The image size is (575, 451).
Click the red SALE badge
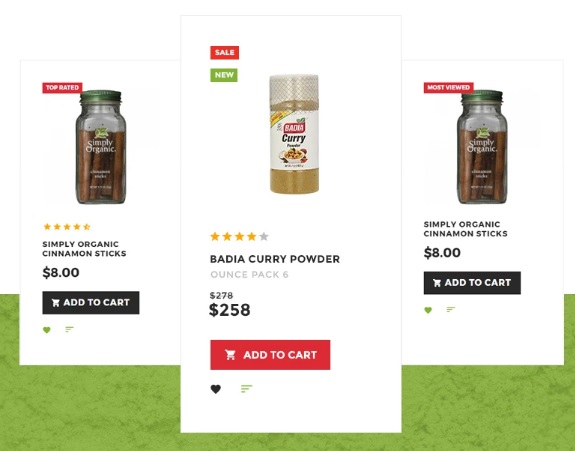(x=224, y=52)
